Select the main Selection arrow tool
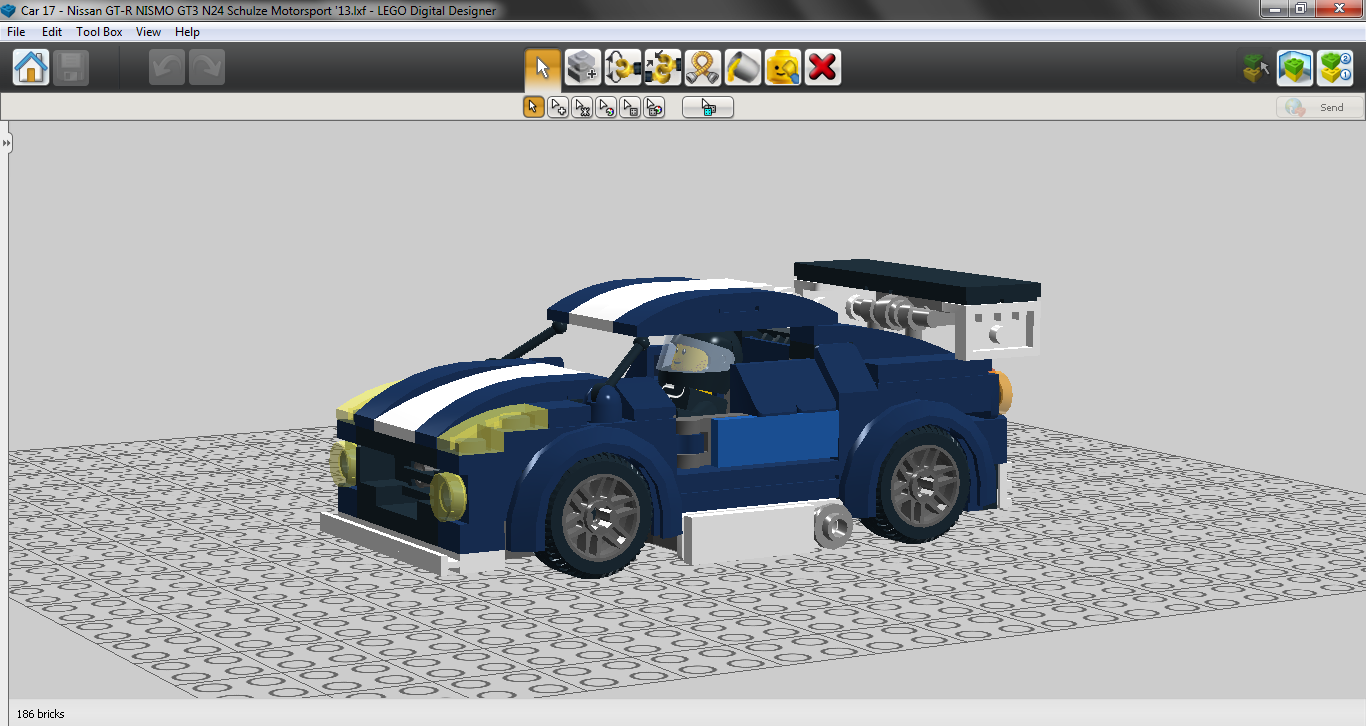The image size is (1366, 726). [x=543, y=68]
